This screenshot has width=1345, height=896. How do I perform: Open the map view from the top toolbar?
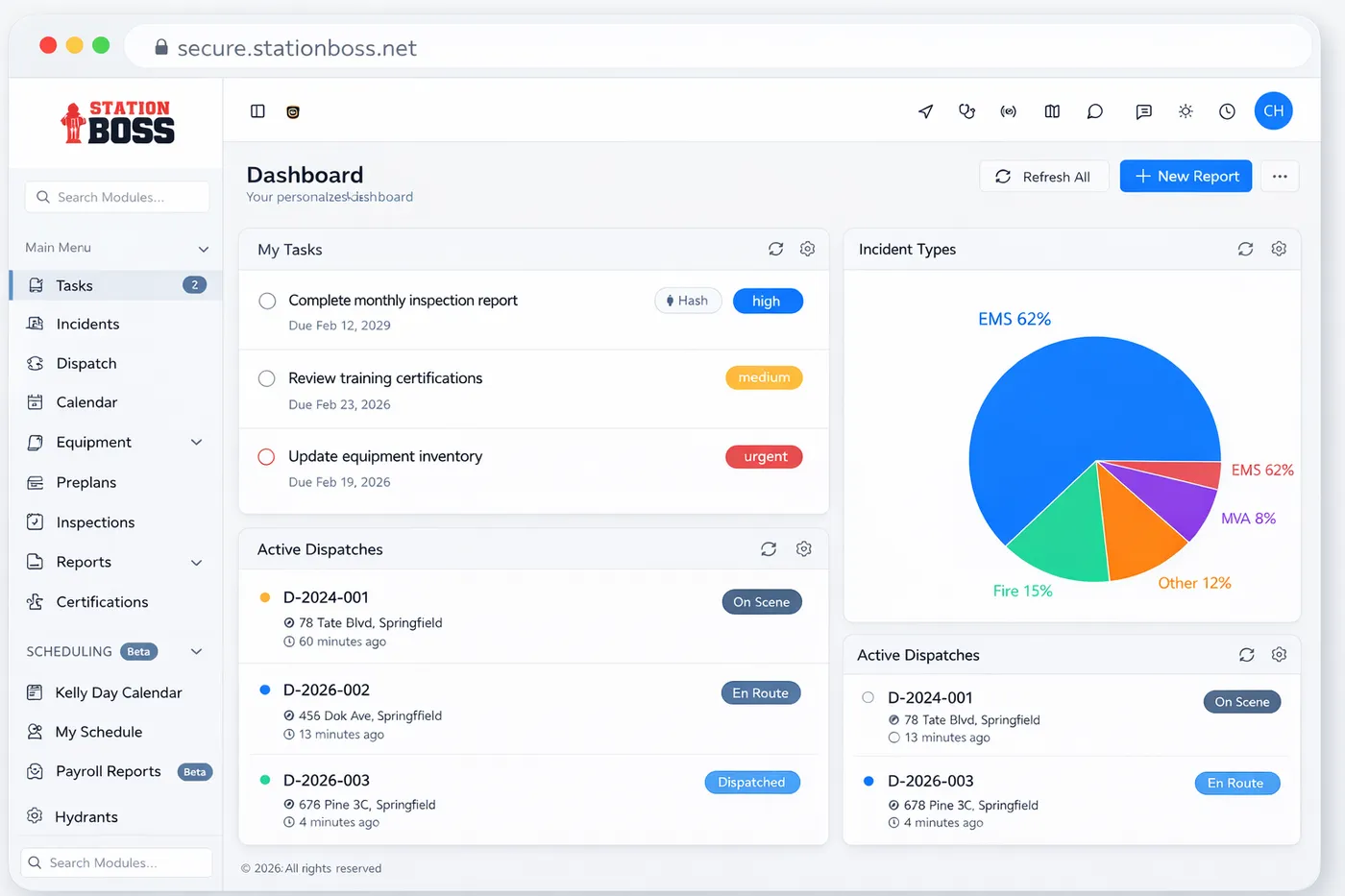[x=1051, y=110]
